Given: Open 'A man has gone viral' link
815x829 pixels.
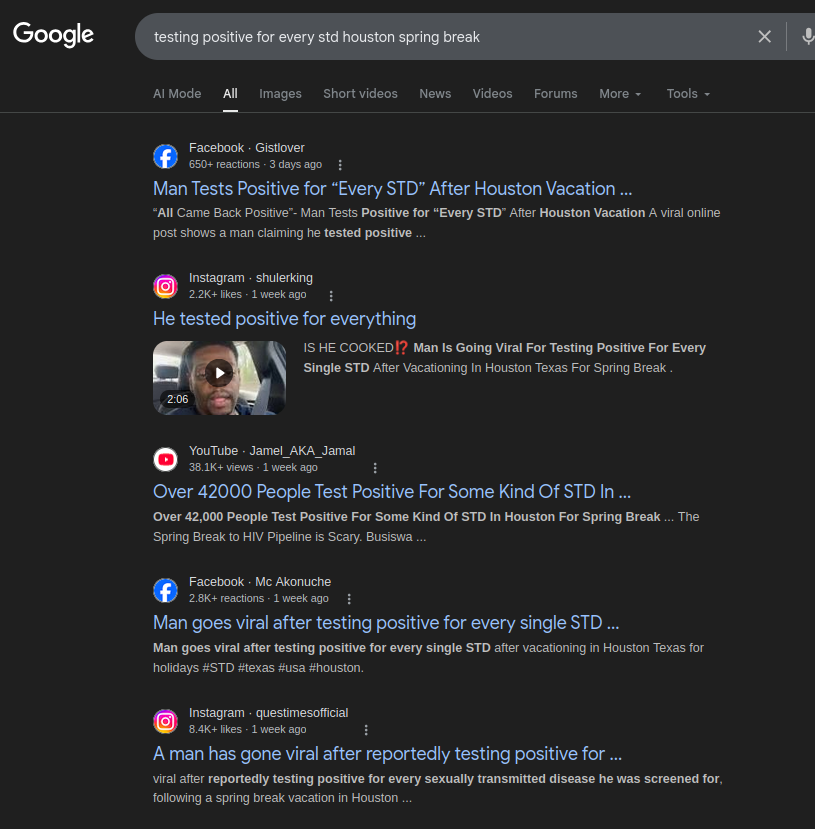Looking at the screenshot, I should (387, 754).
